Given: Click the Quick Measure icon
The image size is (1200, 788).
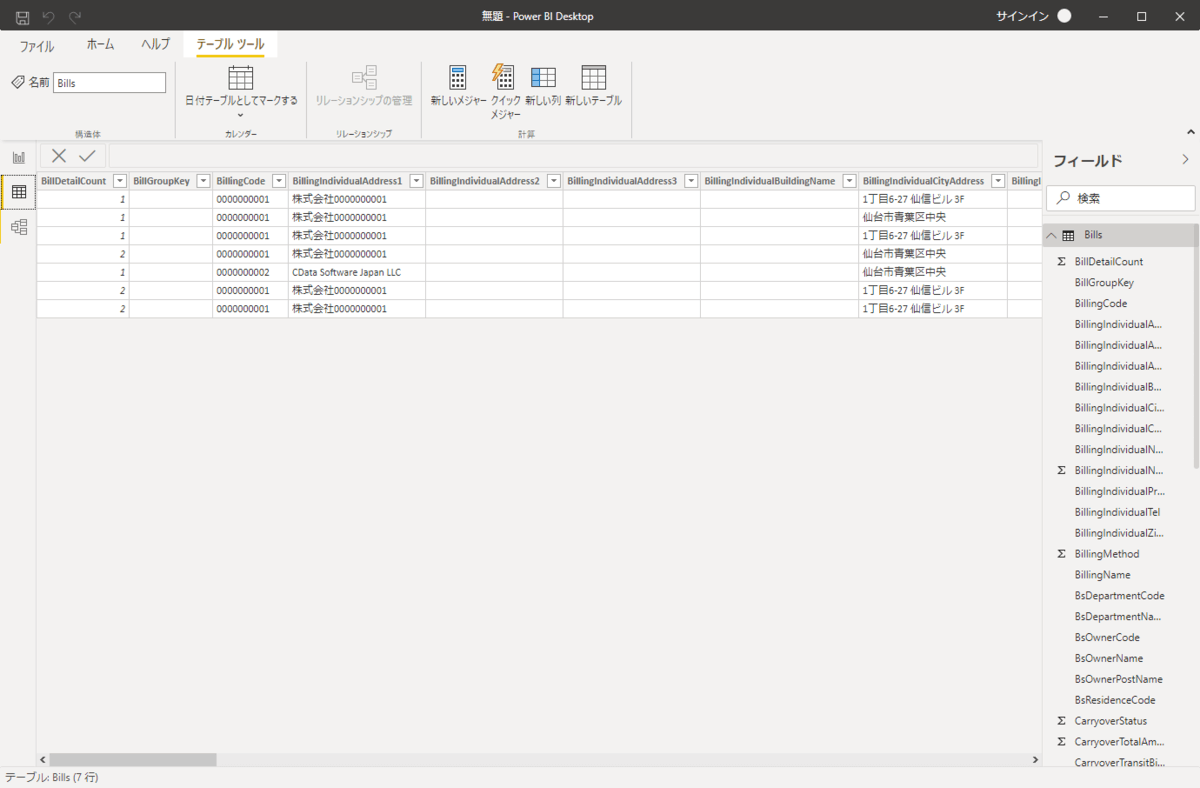Looking at the screenshot, I should tap(503, 79).
